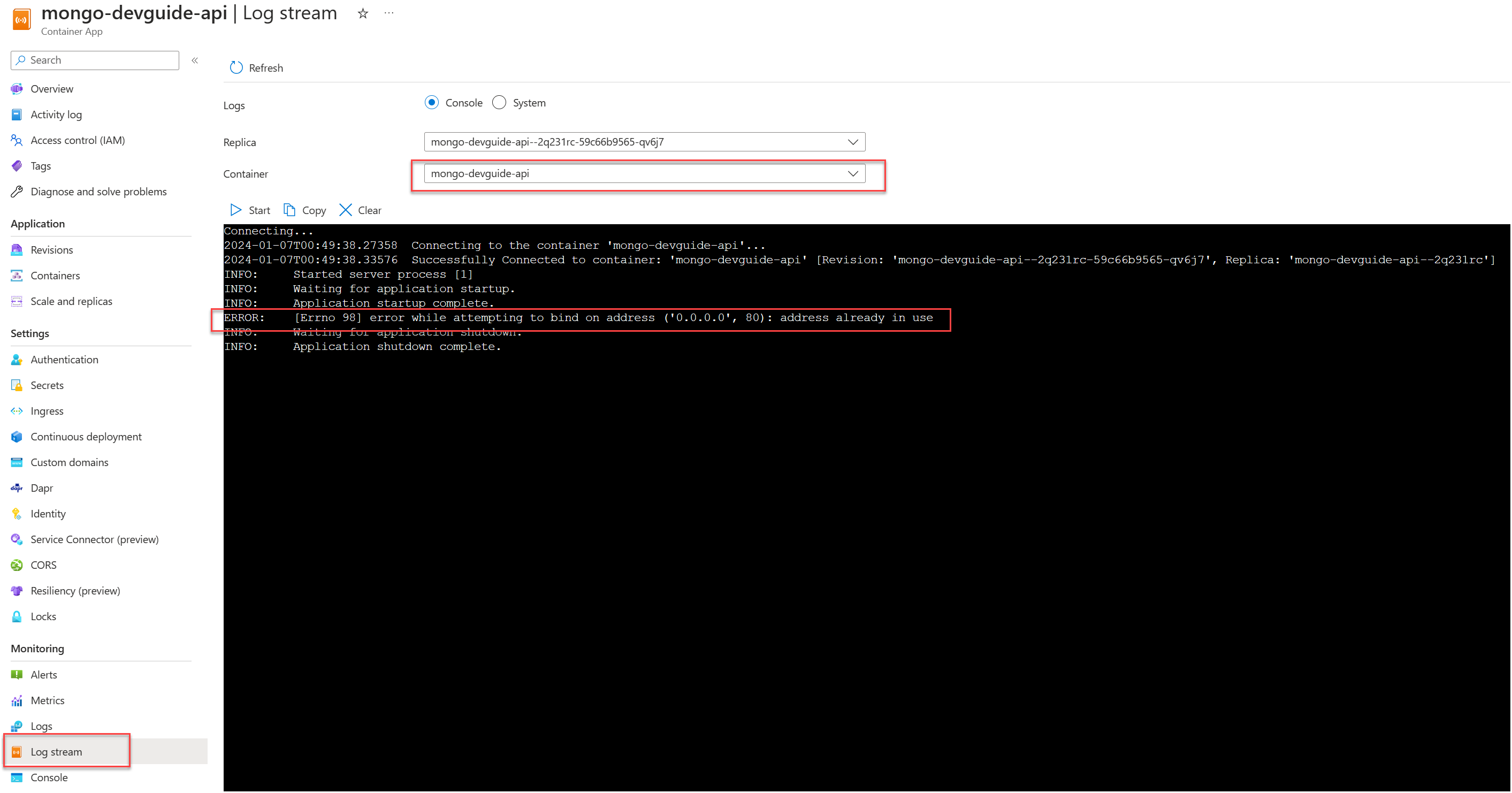
Task: Click the Authentication icon
Action: (17, 360)
